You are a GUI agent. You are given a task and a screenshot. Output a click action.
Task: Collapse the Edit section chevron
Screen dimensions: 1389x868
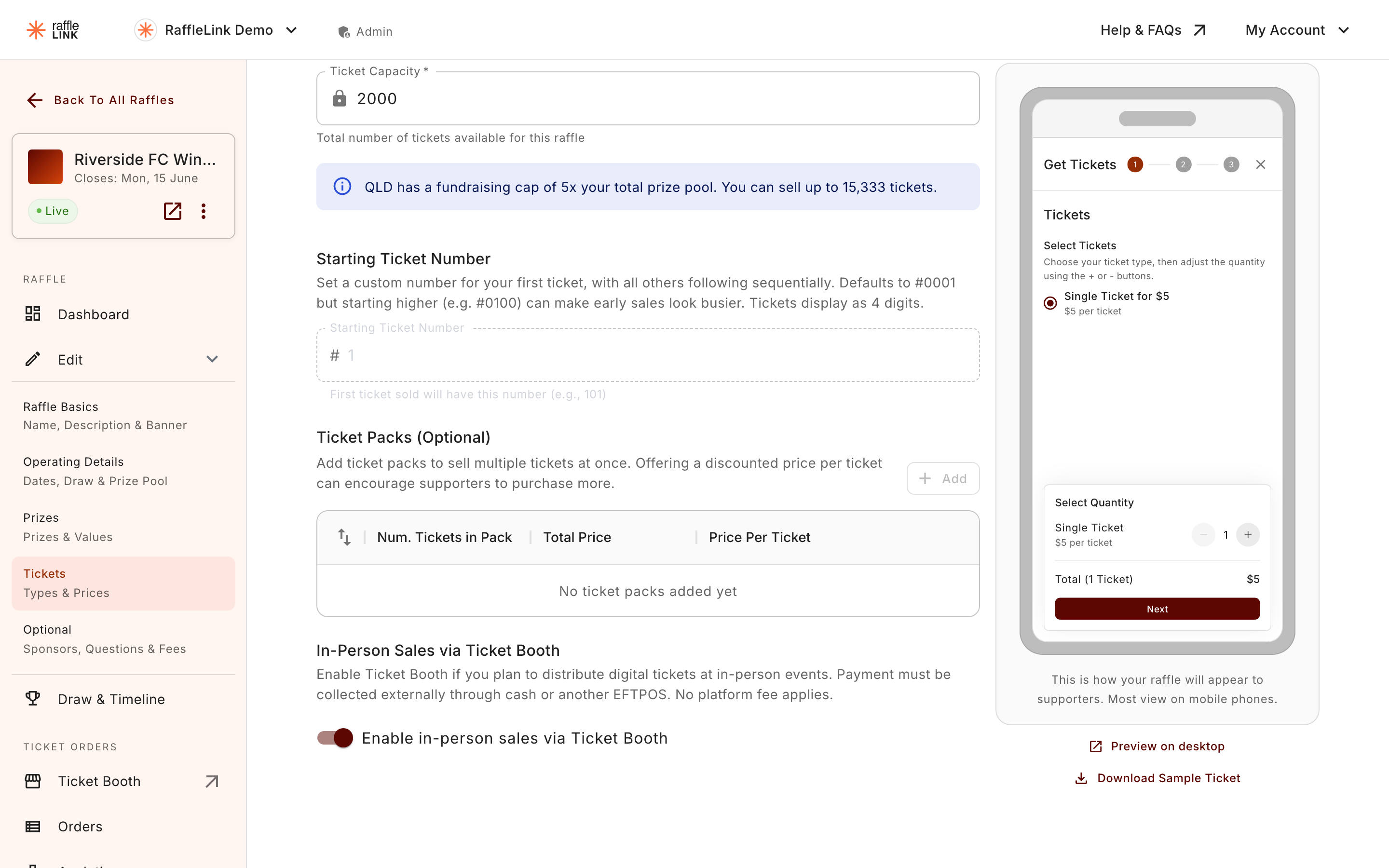coord(212,359)
